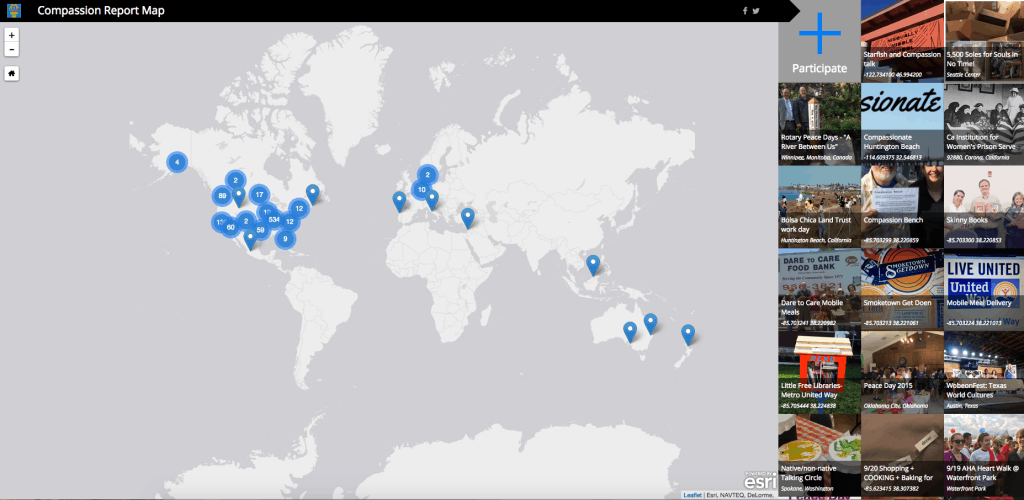Click the Esri logo on map
This screenshot has height=500, width=1024.
[x=759, y=480]
